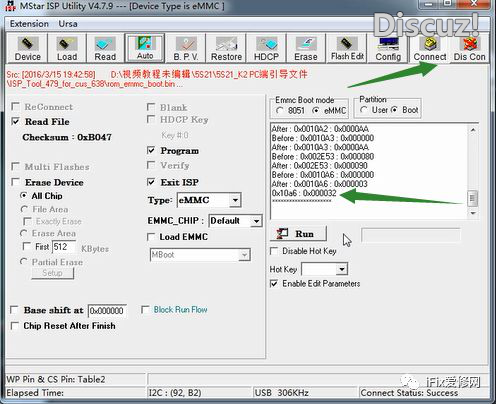Toggle Enable Edit Parameters checkbox
The image size is (496, 404).
[274, 284]
